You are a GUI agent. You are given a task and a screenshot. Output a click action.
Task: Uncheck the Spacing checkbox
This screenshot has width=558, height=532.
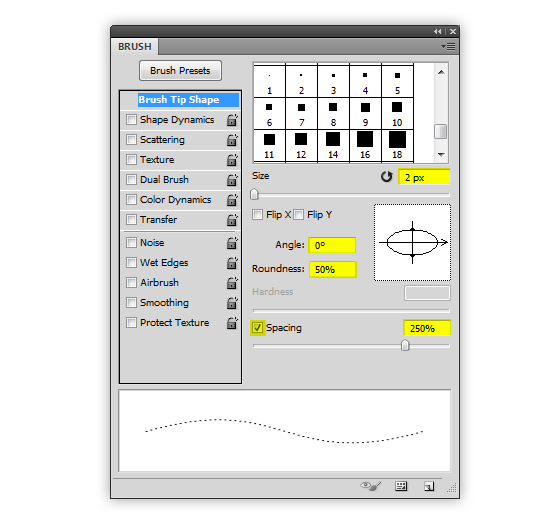[x=258, y=327]
